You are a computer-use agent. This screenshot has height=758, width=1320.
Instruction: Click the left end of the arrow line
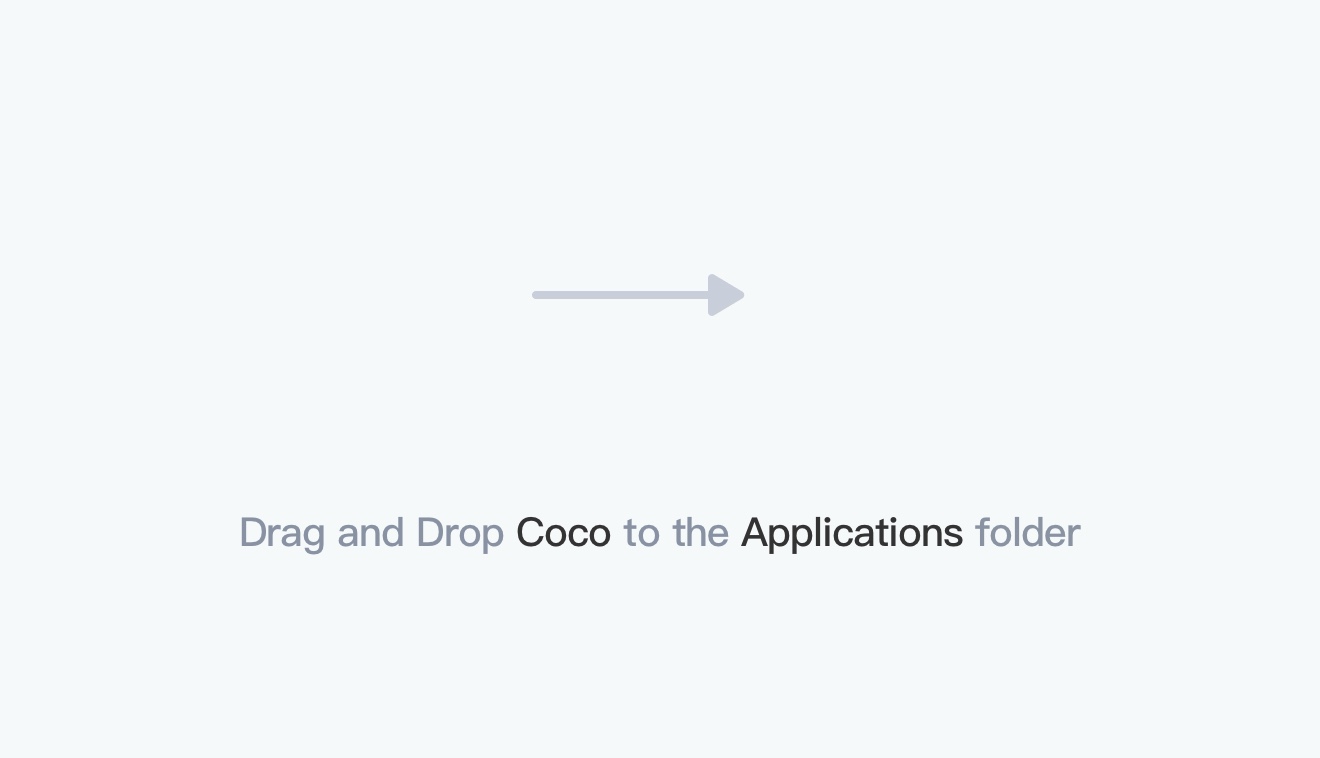click(538, 295)
